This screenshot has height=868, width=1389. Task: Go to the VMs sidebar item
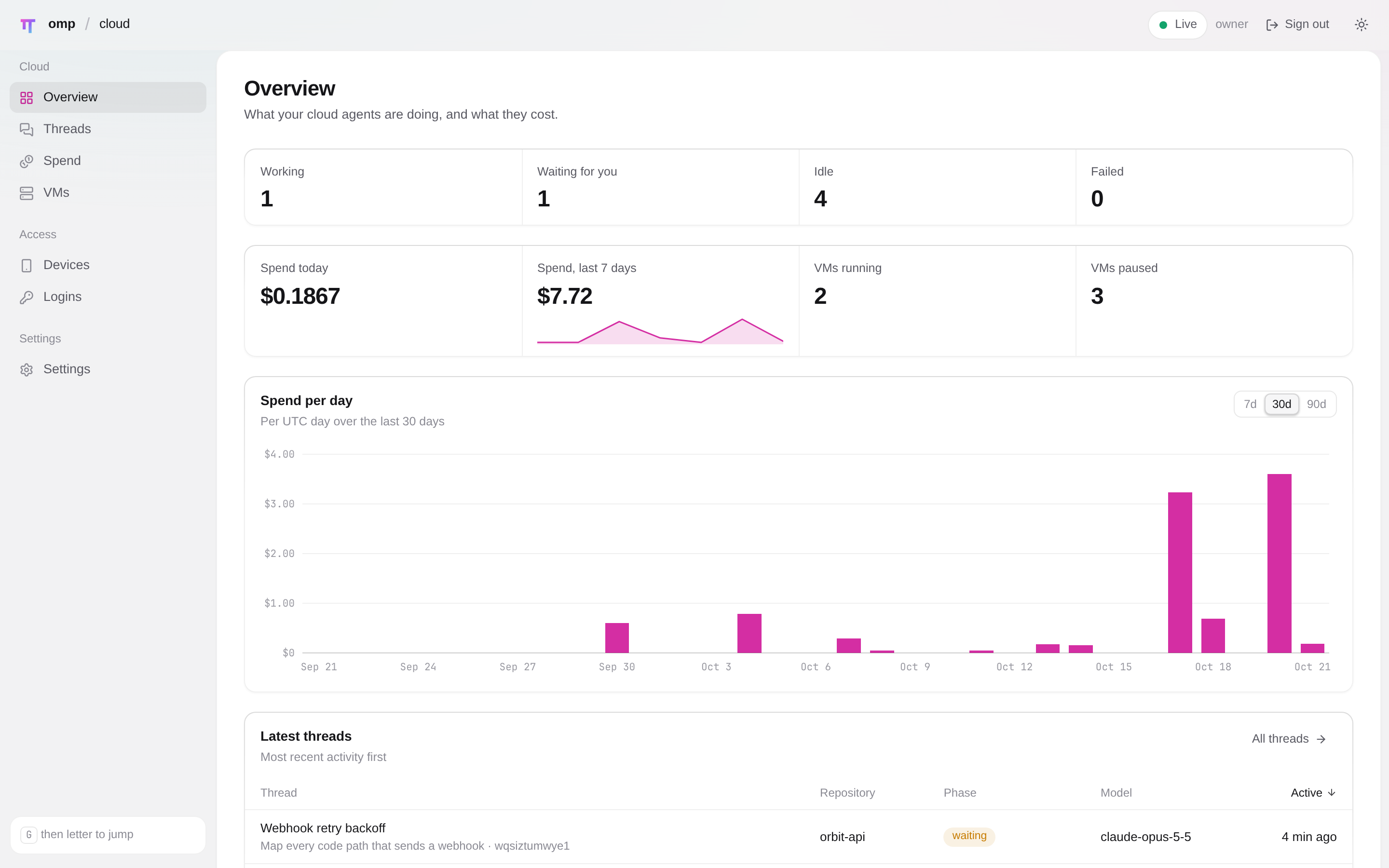(108, 193)
